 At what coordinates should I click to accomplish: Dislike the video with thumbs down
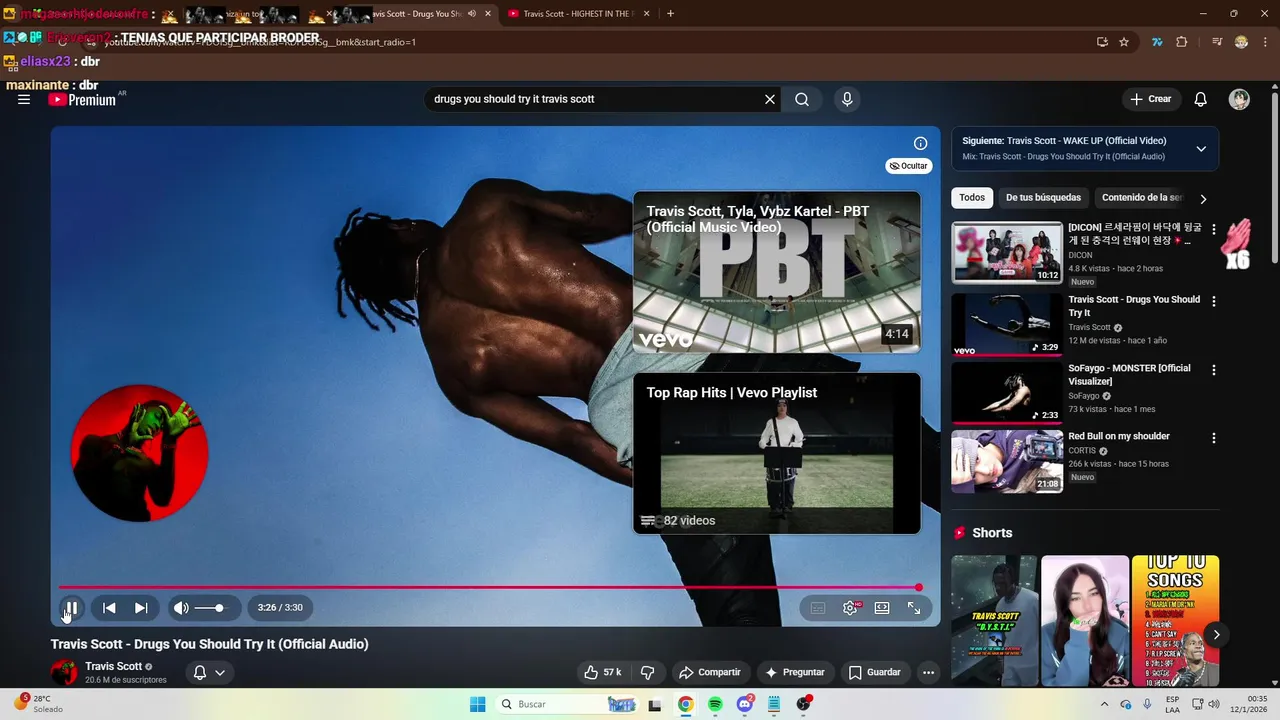coord(648,672)
